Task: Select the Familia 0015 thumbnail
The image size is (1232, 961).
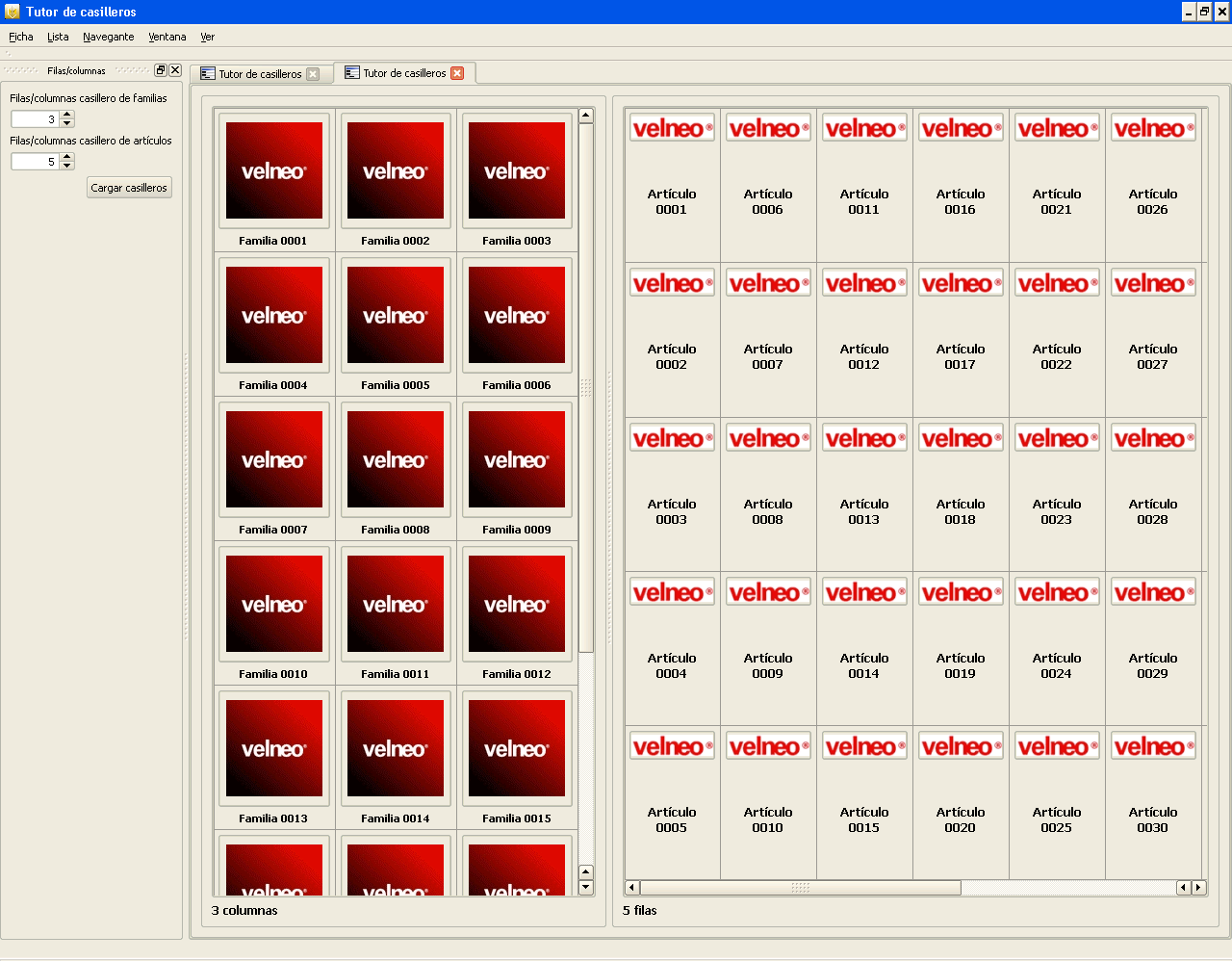Action: [x=517, y=749]
